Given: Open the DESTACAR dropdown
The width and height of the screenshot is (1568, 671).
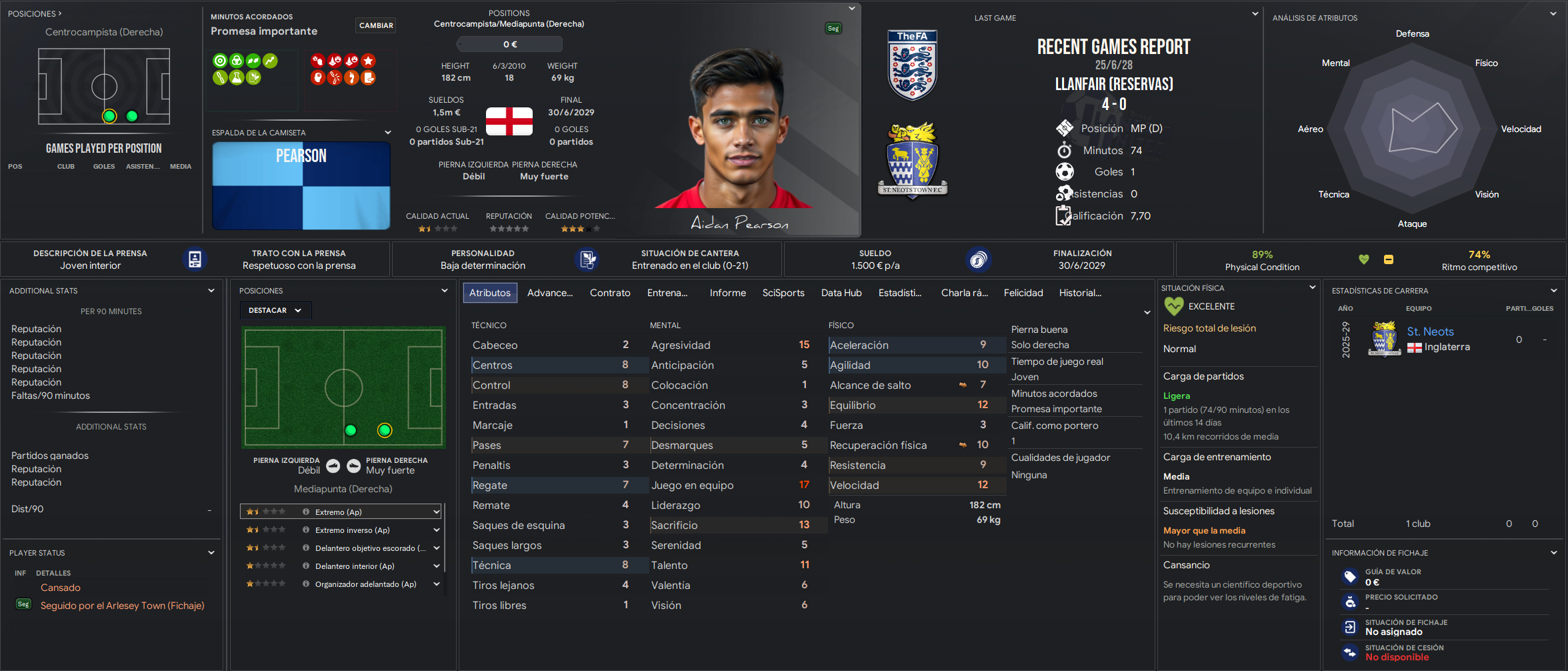Looking at the screenshot, I should click(275, 310).
